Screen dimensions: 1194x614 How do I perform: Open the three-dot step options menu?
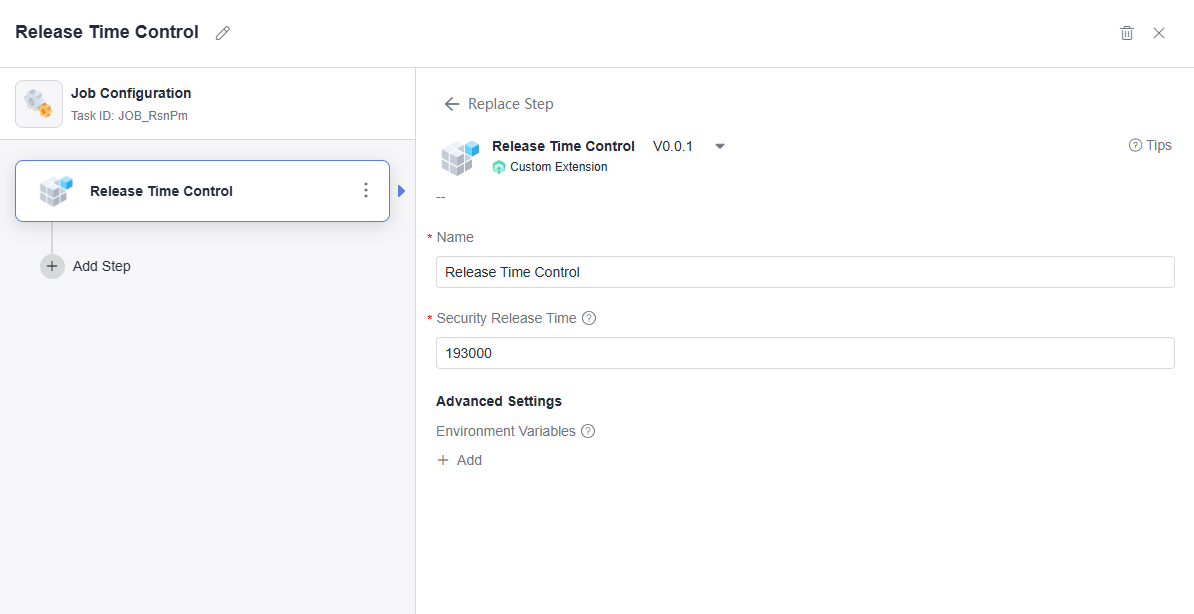(366, 190)
